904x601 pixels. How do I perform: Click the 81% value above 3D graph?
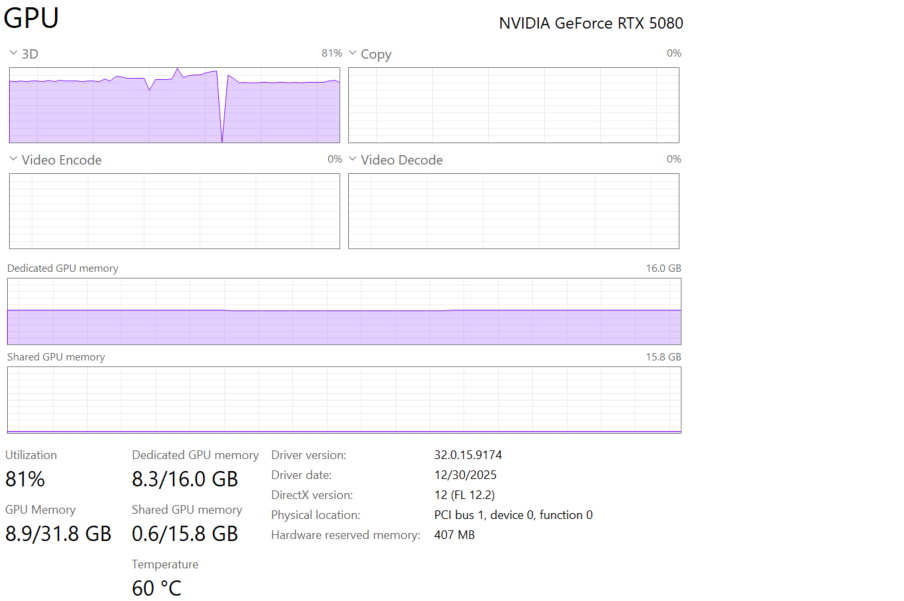(332, 53)
